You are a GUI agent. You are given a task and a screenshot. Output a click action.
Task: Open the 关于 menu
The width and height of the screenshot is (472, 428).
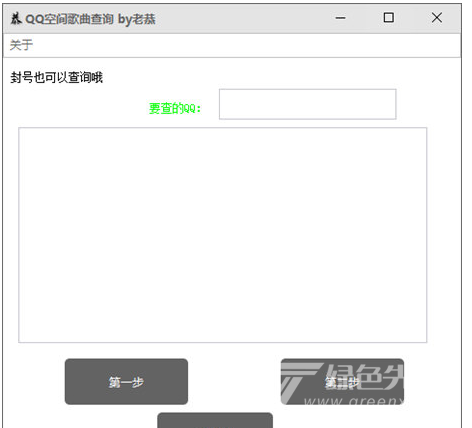pos(21,45)
